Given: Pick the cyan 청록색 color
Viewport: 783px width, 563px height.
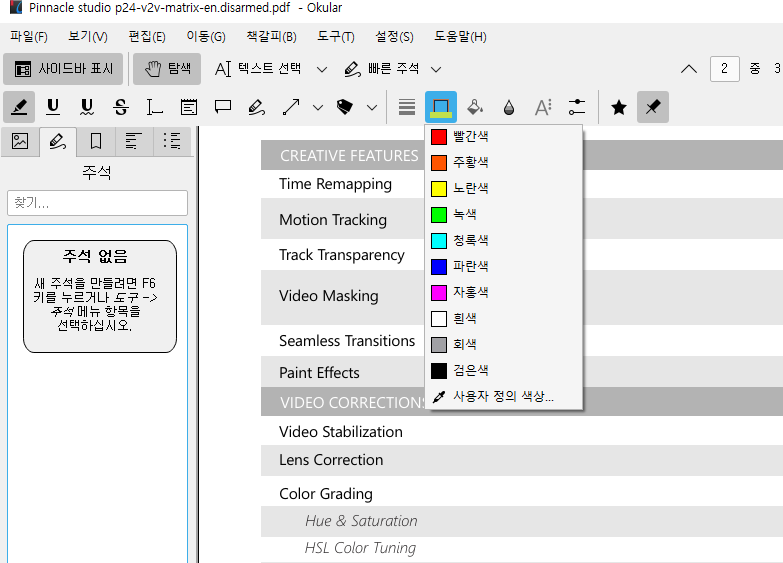Looking at the screenshot, I should tap(503, 240).
